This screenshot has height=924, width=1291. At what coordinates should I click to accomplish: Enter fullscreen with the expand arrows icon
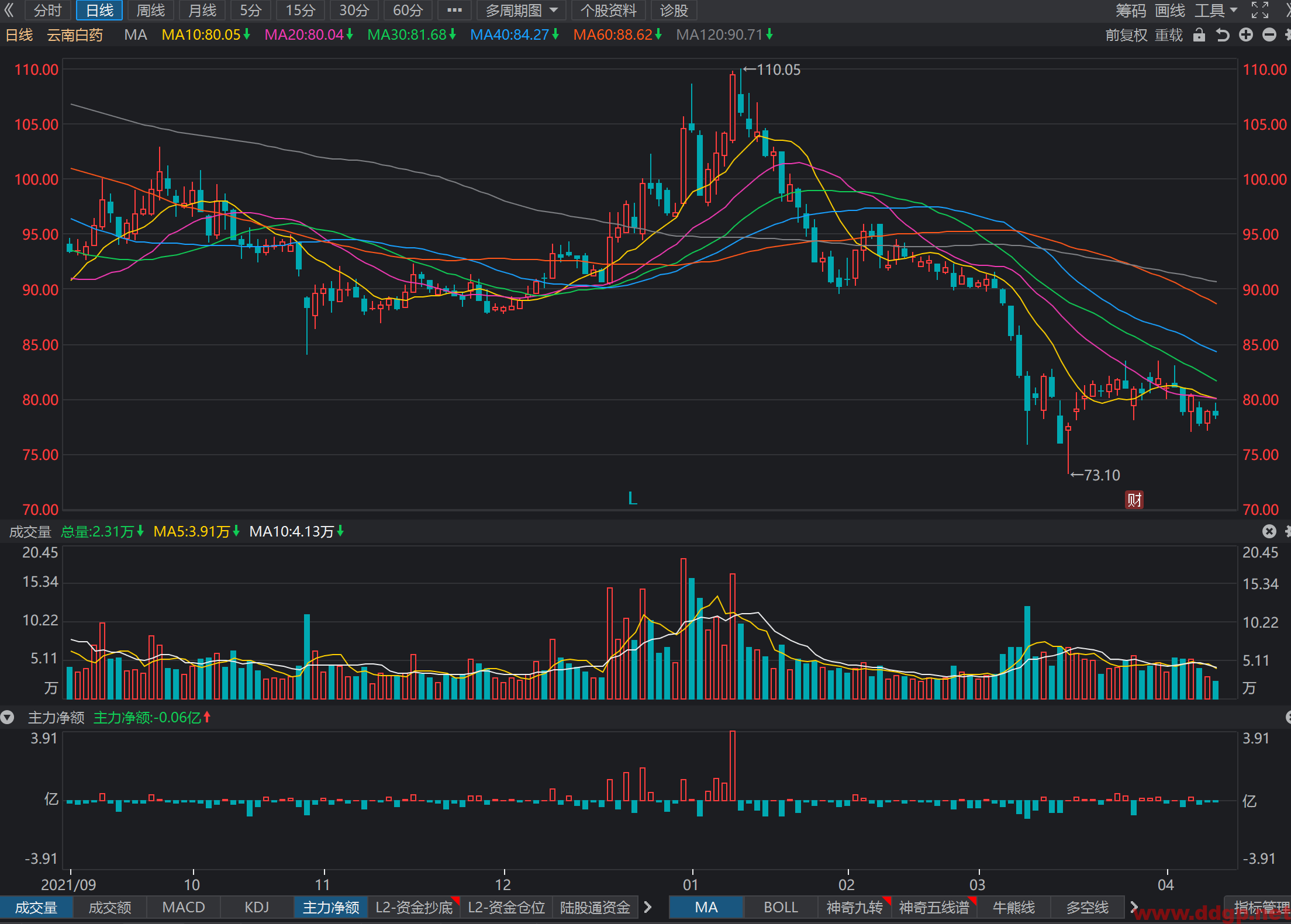coord(1260,10)
